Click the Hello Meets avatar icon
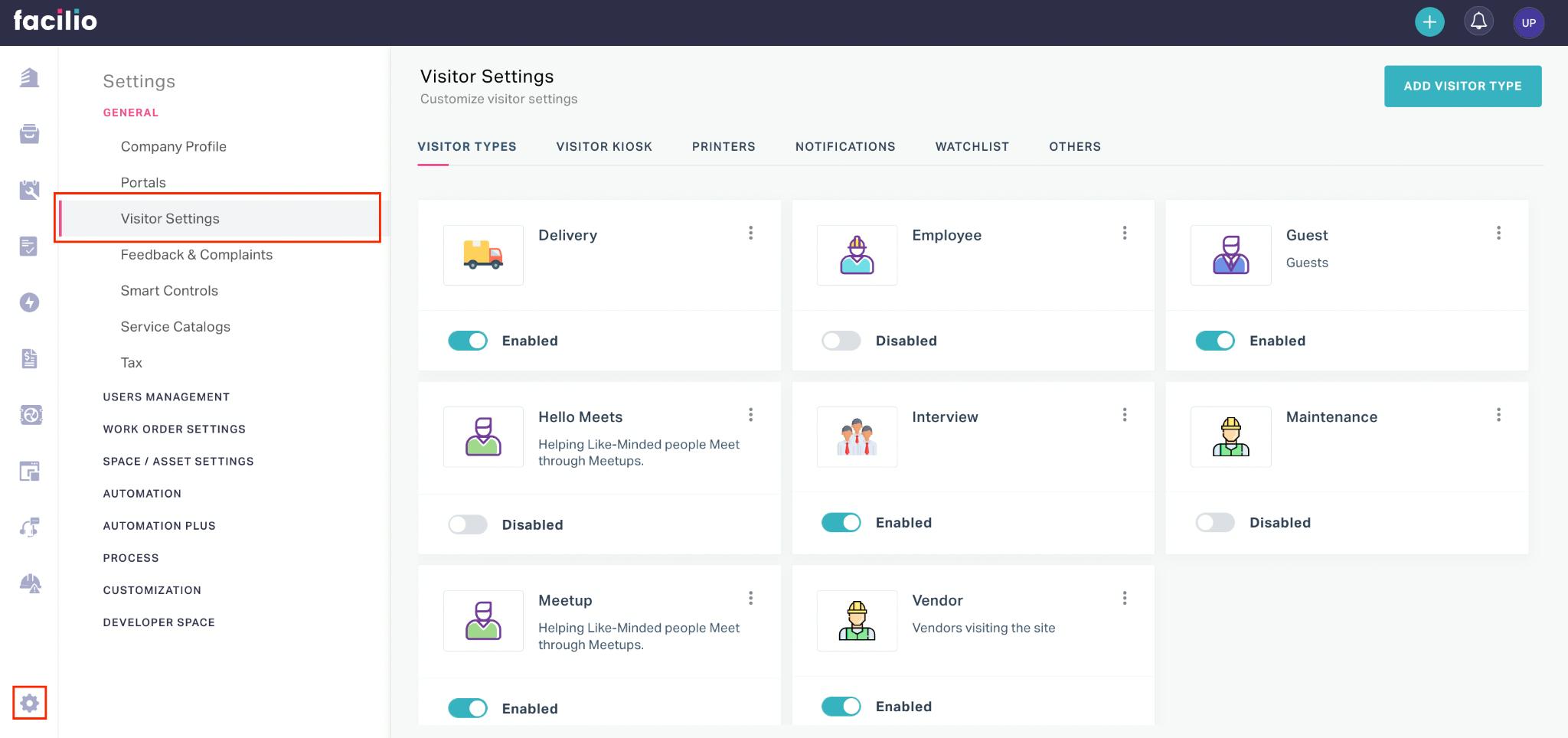Image resolution: width=1568 pixels, height=738 pixels. point(483,436)
